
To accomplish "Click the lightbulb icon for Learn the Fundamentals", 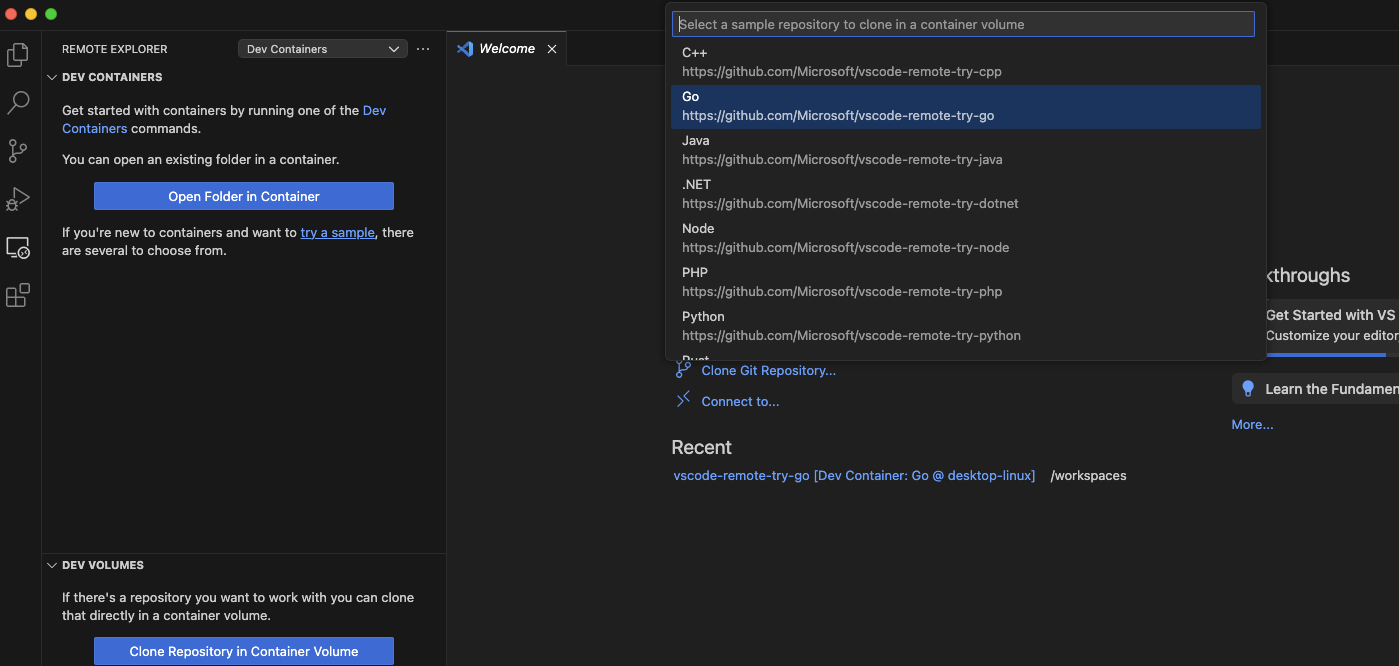I will coord(1248,389).
